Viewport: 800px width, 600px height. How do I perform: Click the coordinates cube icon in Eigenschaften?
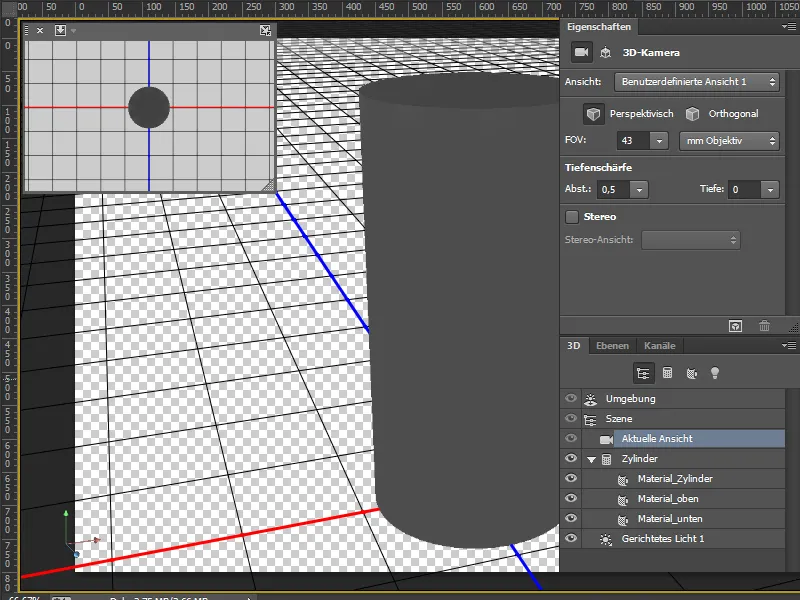(606, 53)
